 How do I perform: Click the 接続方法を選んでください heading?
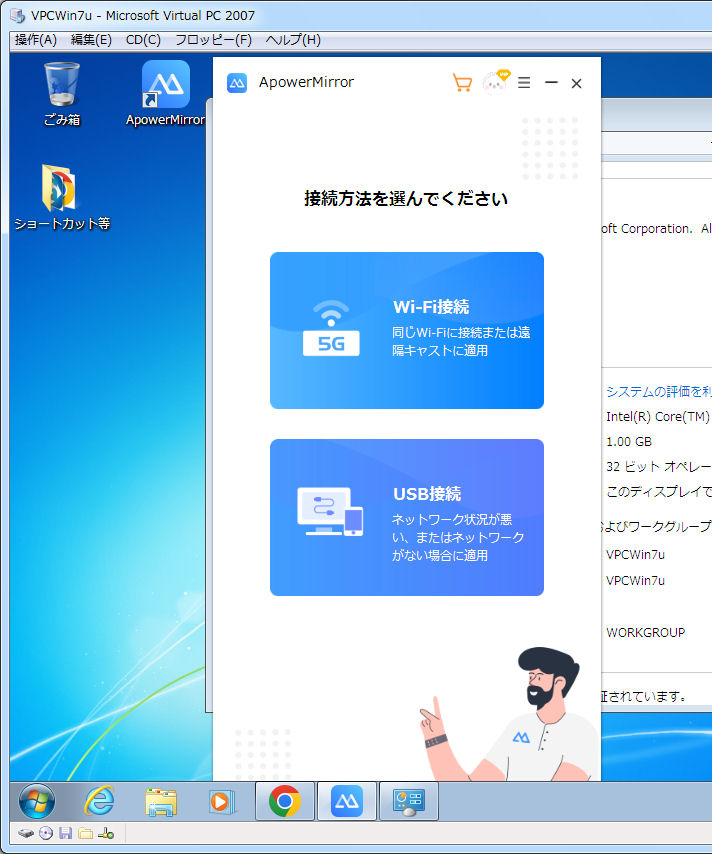pos(406,198)
